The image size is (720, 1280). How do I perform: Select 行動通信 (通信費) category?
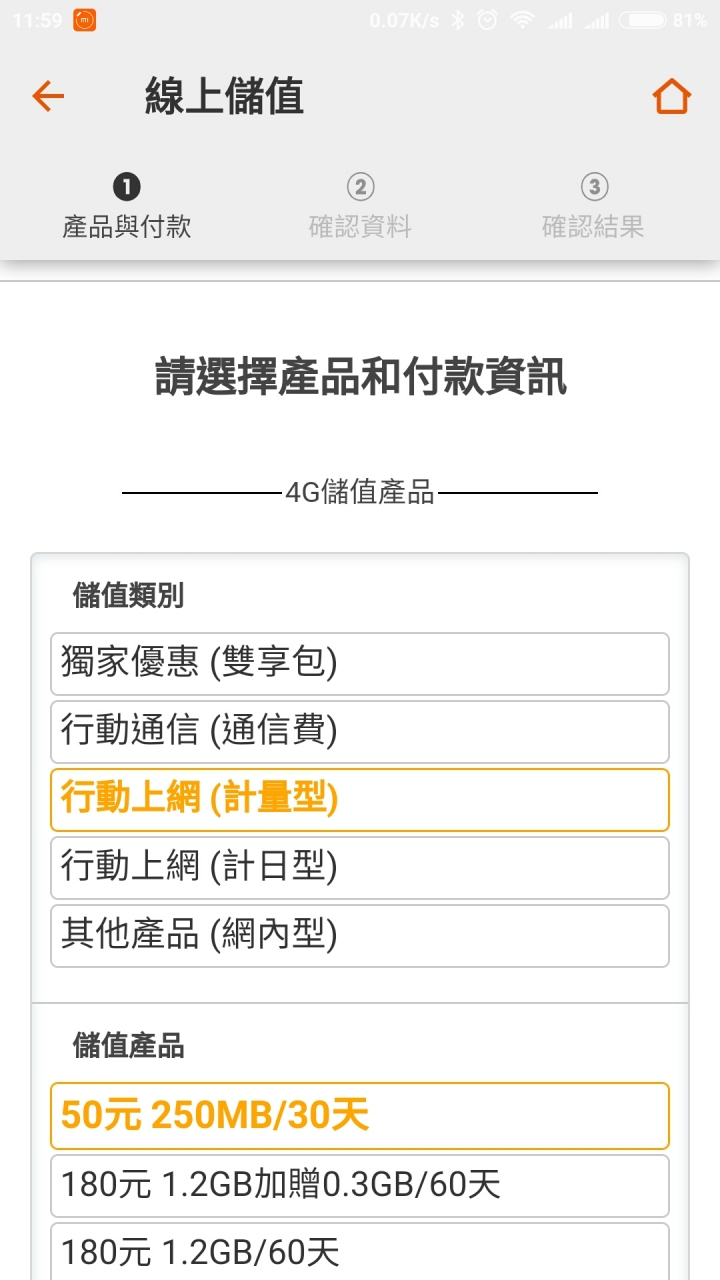point(360,732)
